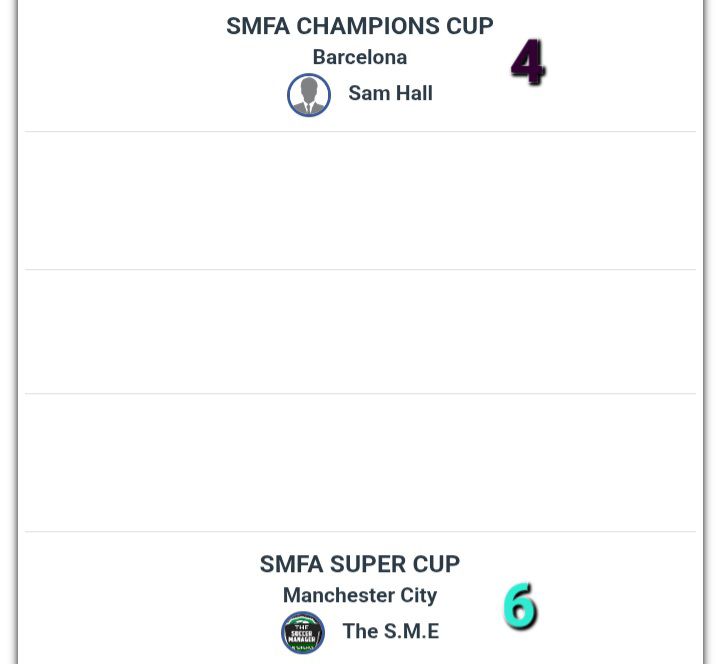Open the SMFA CHAMPIONS CUP heading
Viewport: 720px width, 664px height.
coord(360,26)
